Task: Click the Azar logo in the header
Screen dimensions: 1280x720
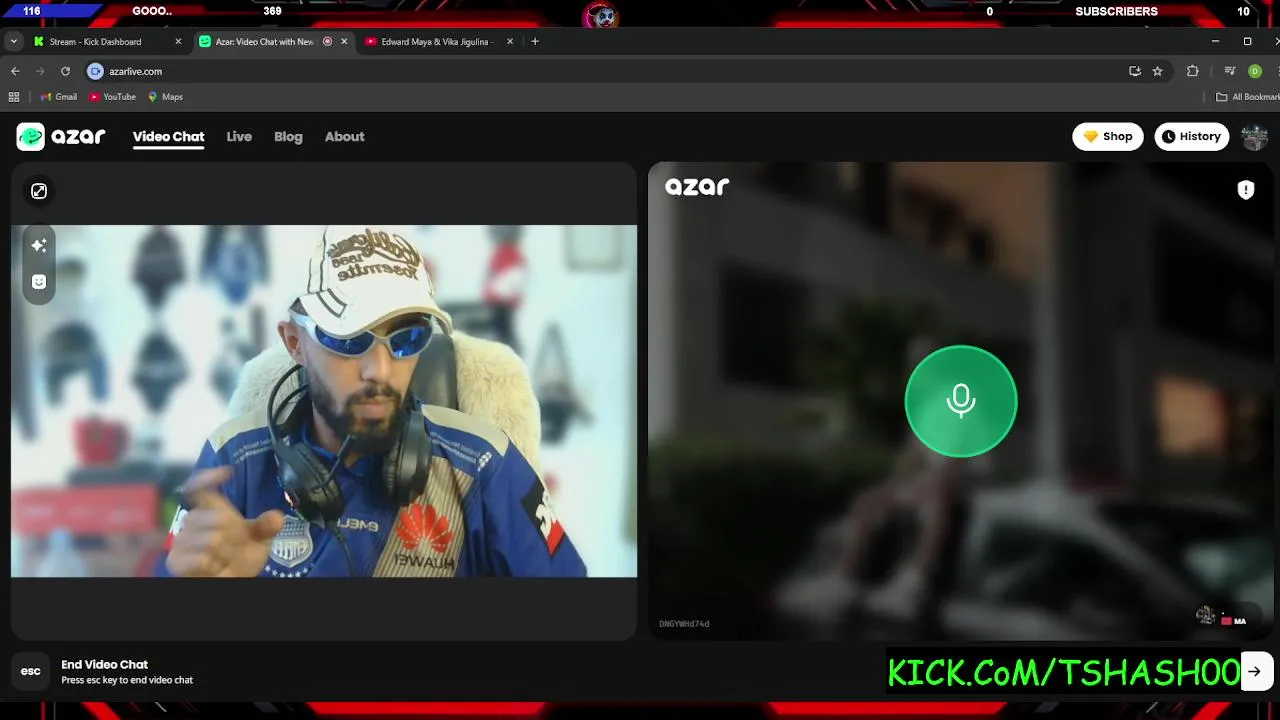Action: coord(61,137)
